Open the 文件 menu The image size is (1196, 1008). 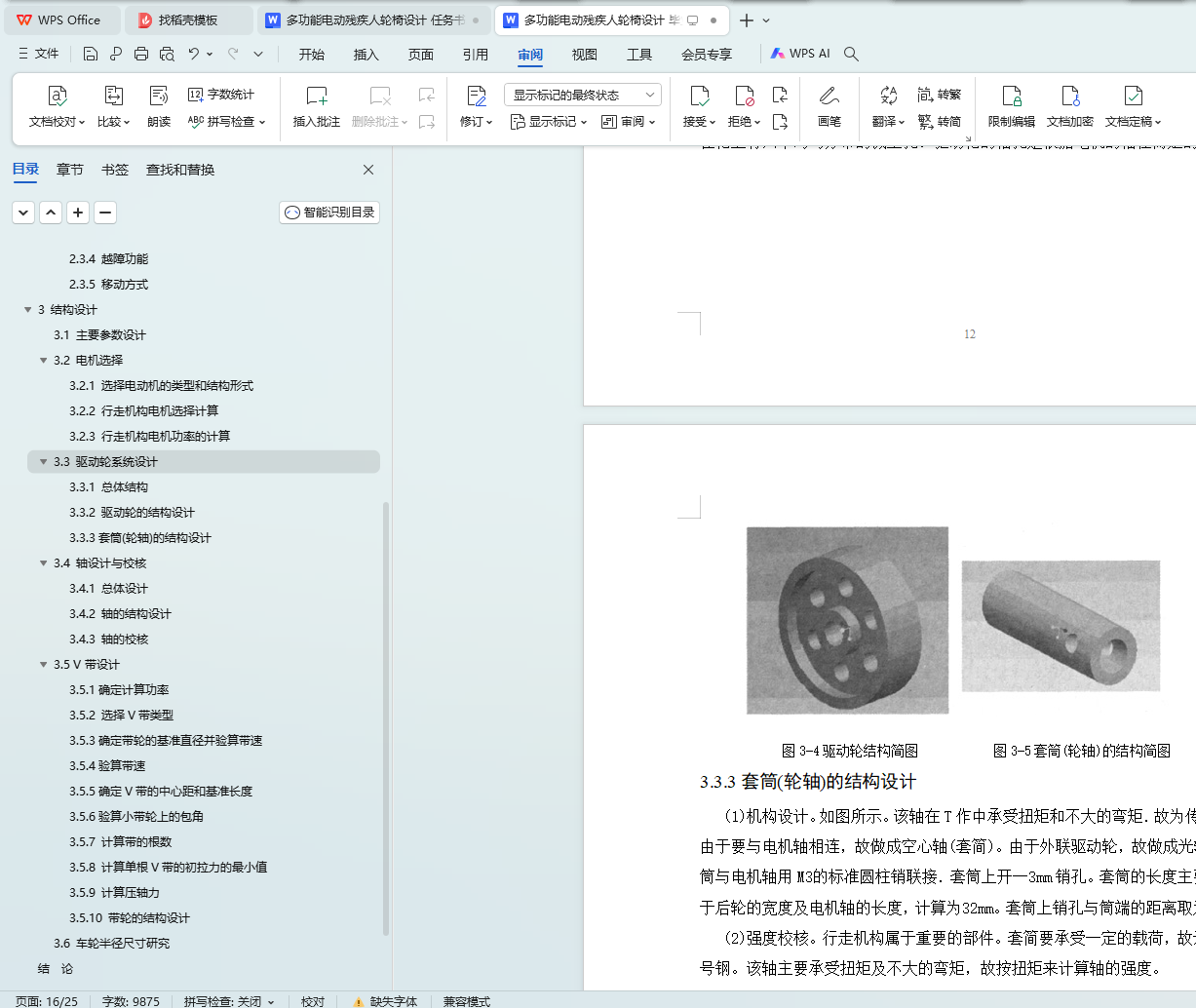coord(38,54)
